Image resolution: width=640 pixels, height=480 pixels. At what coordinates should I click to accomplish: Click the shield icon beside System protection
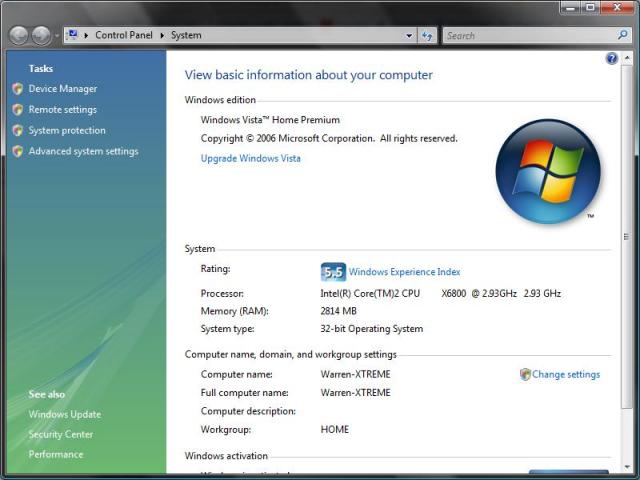18,130
